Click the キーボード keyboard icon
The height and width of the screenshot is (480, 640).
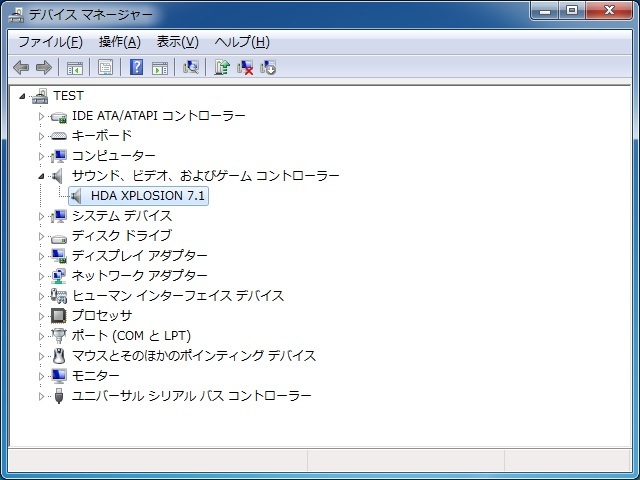(59, 136)
